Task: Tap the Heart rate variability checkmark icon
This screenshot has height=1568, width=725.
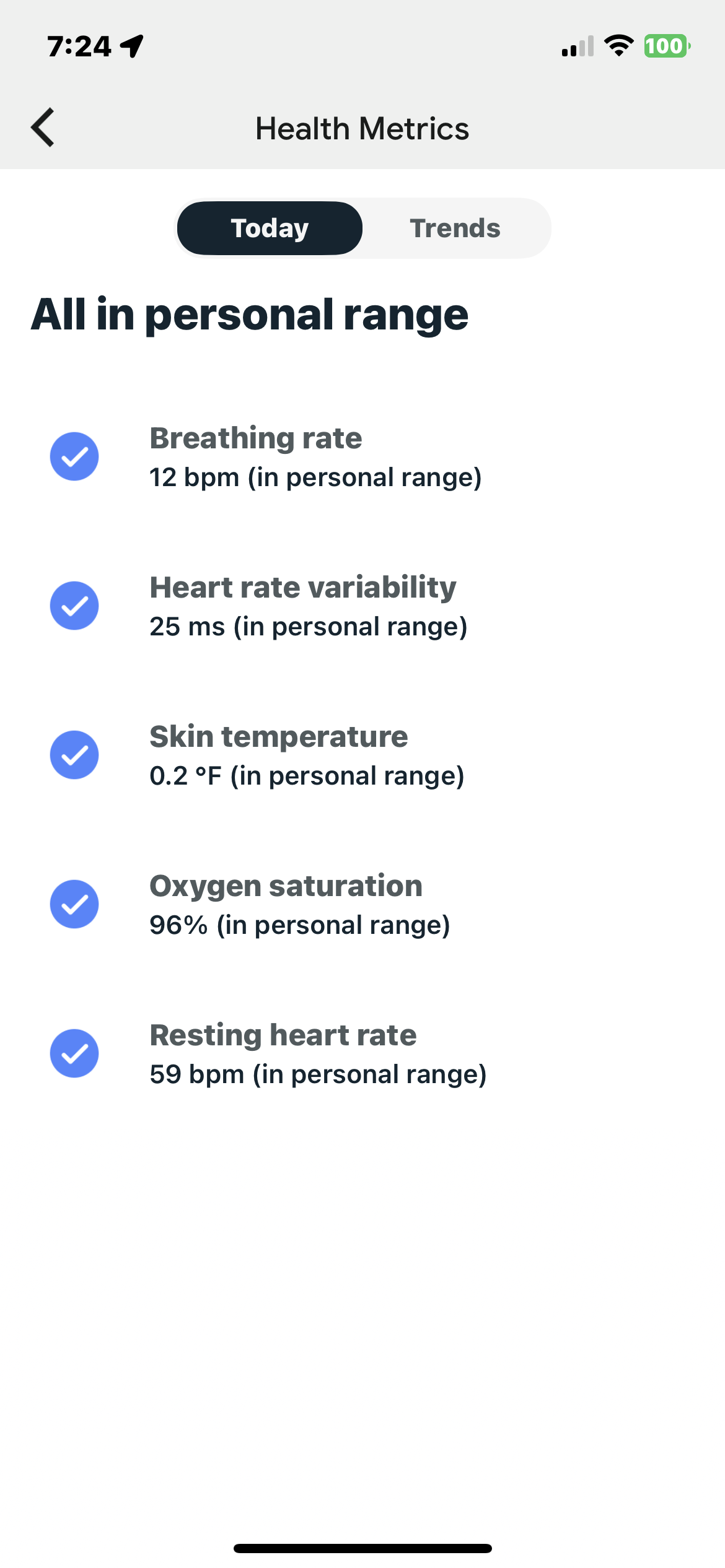Action: (74, 606)
